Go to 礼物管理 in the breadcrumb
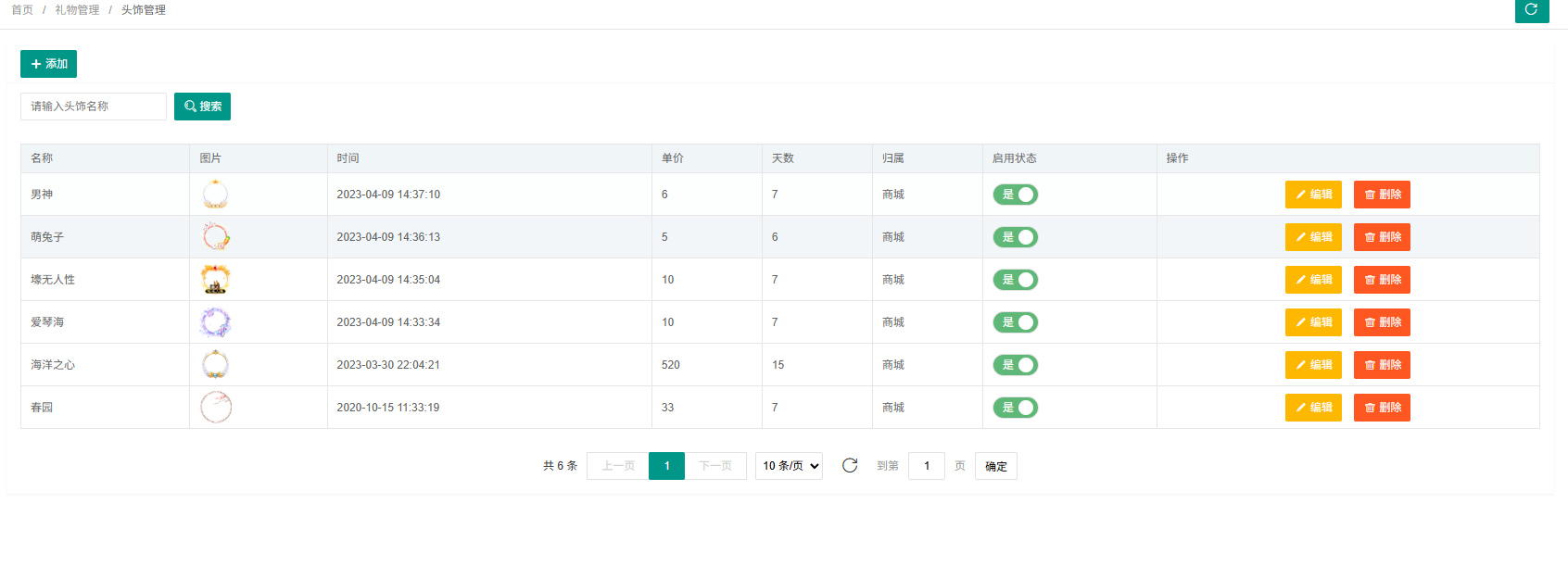Viewport: 1568px width, 579px height. tap(77, 10)
